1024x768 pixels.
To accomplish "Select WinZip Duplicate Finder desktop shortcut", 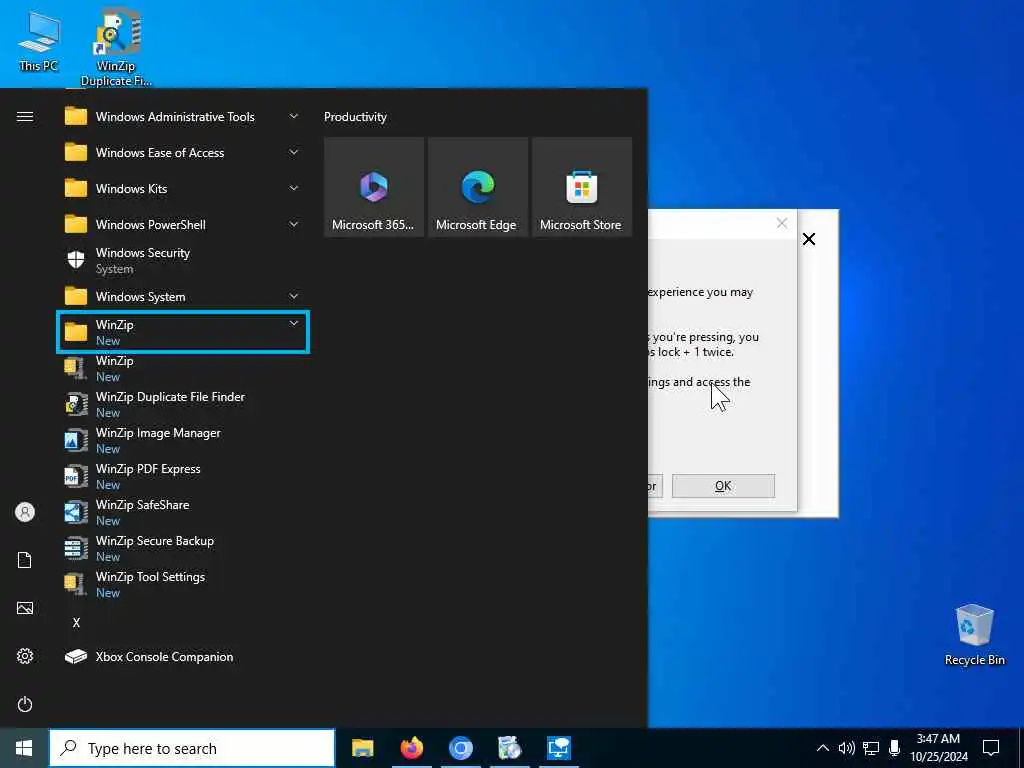I will [116, 47].
